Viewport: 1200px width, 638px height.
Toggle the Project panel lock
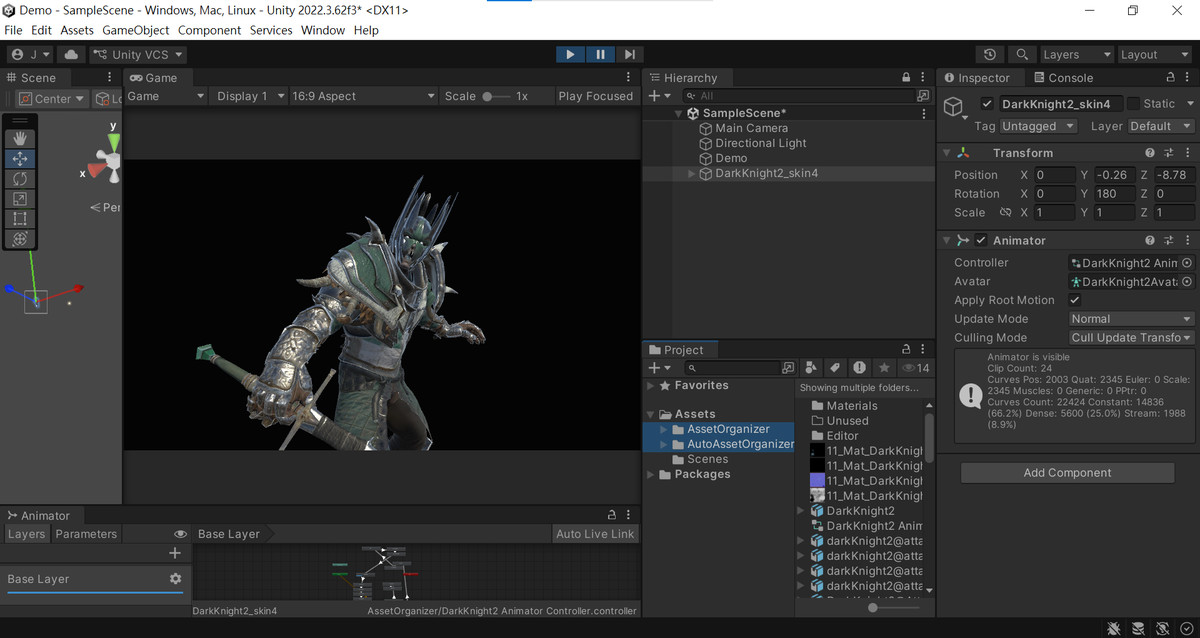[906, 350]
